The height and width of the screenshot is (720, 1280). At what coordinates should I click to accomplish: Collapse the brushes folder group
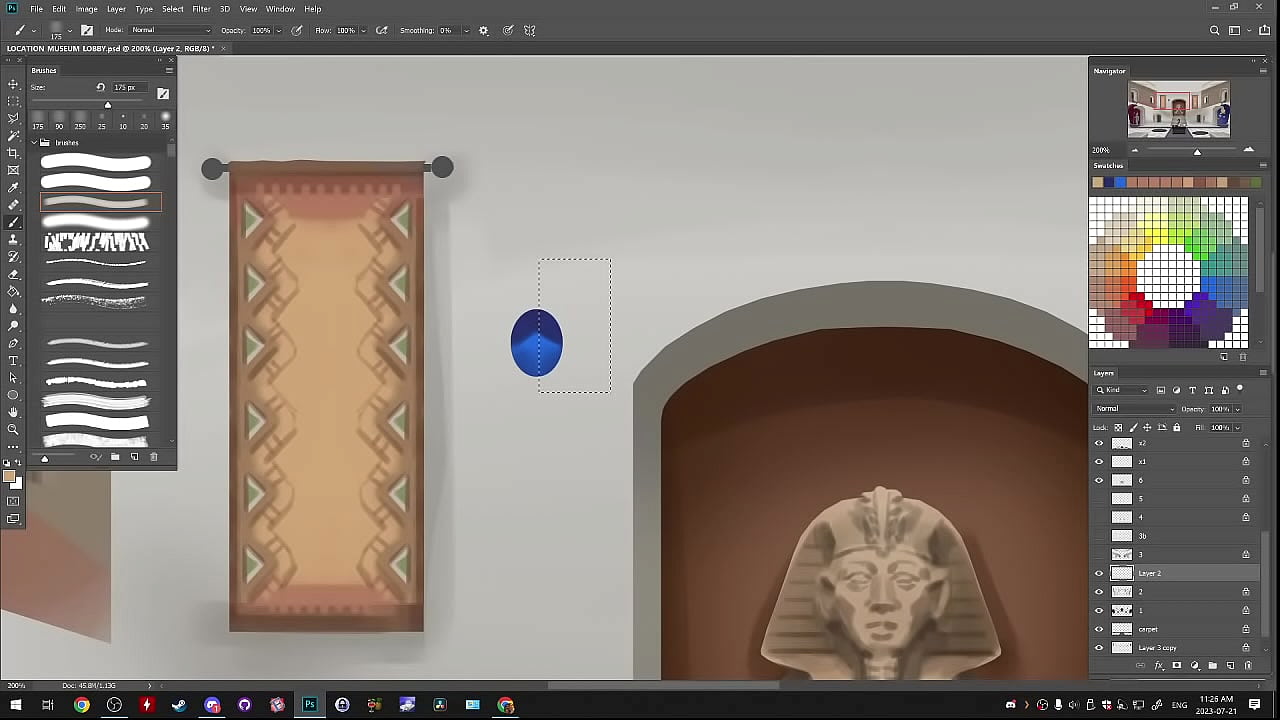coord(34,143)
